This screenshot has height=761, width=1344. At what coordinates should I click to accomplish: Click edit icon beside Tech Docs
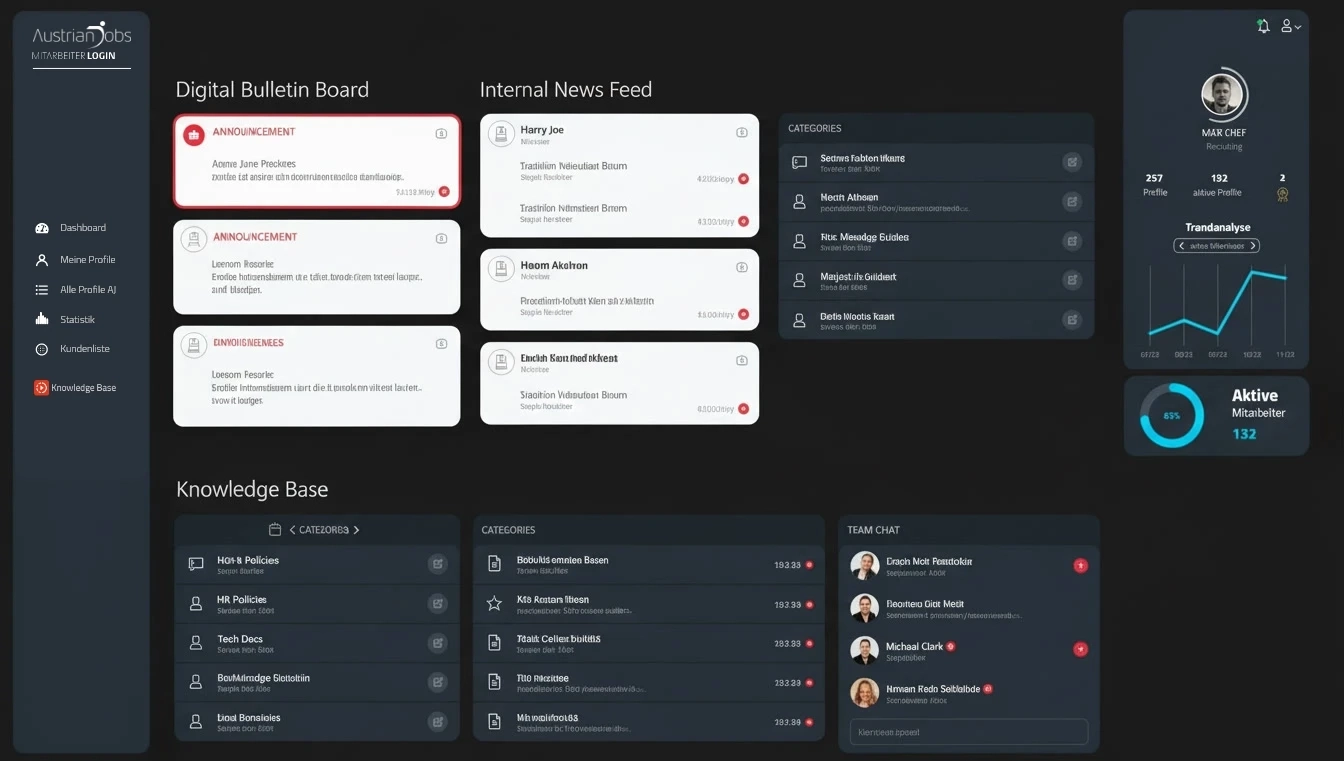437,643
